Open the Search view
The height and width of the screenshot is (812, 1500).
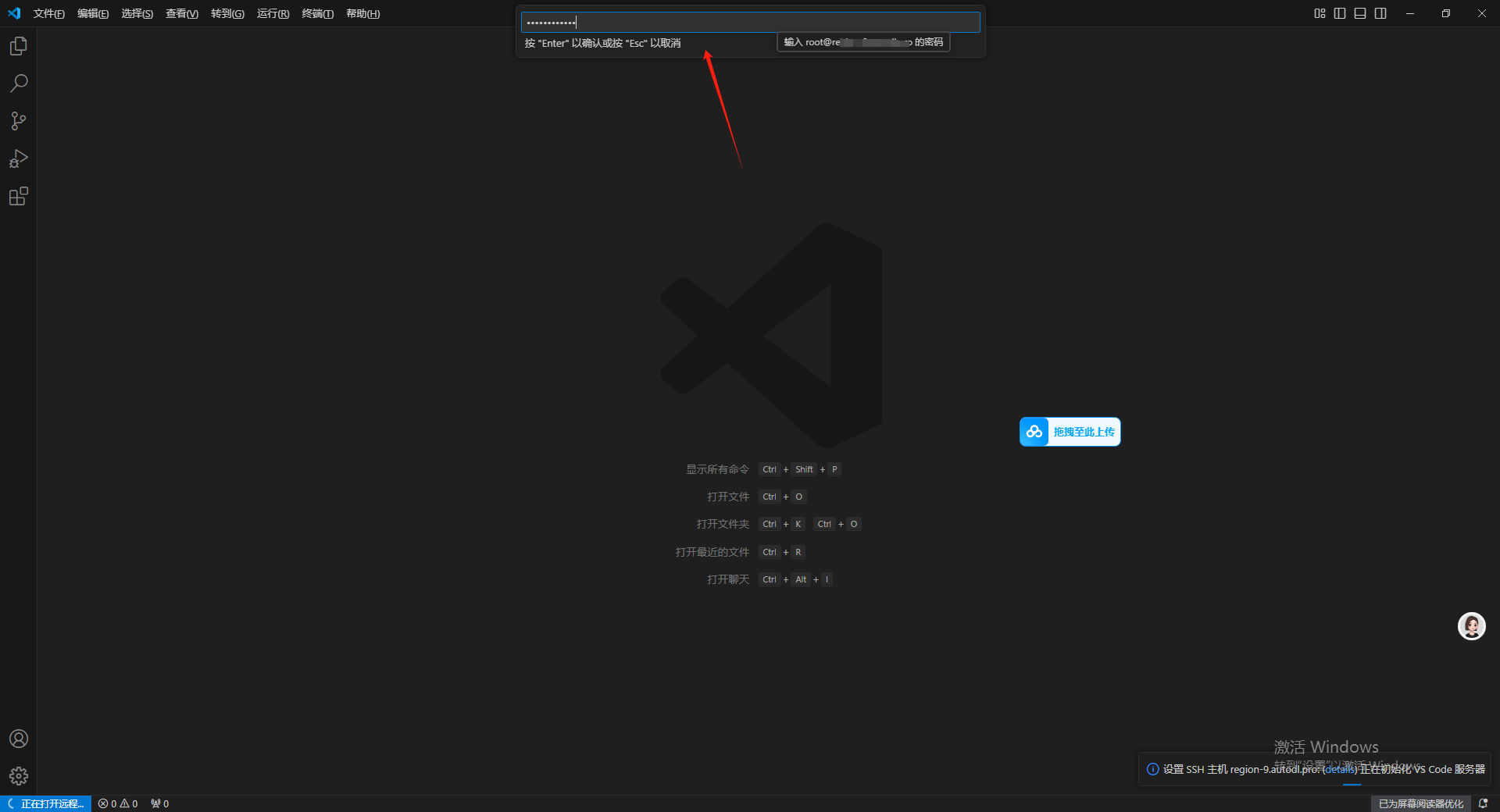19,84
